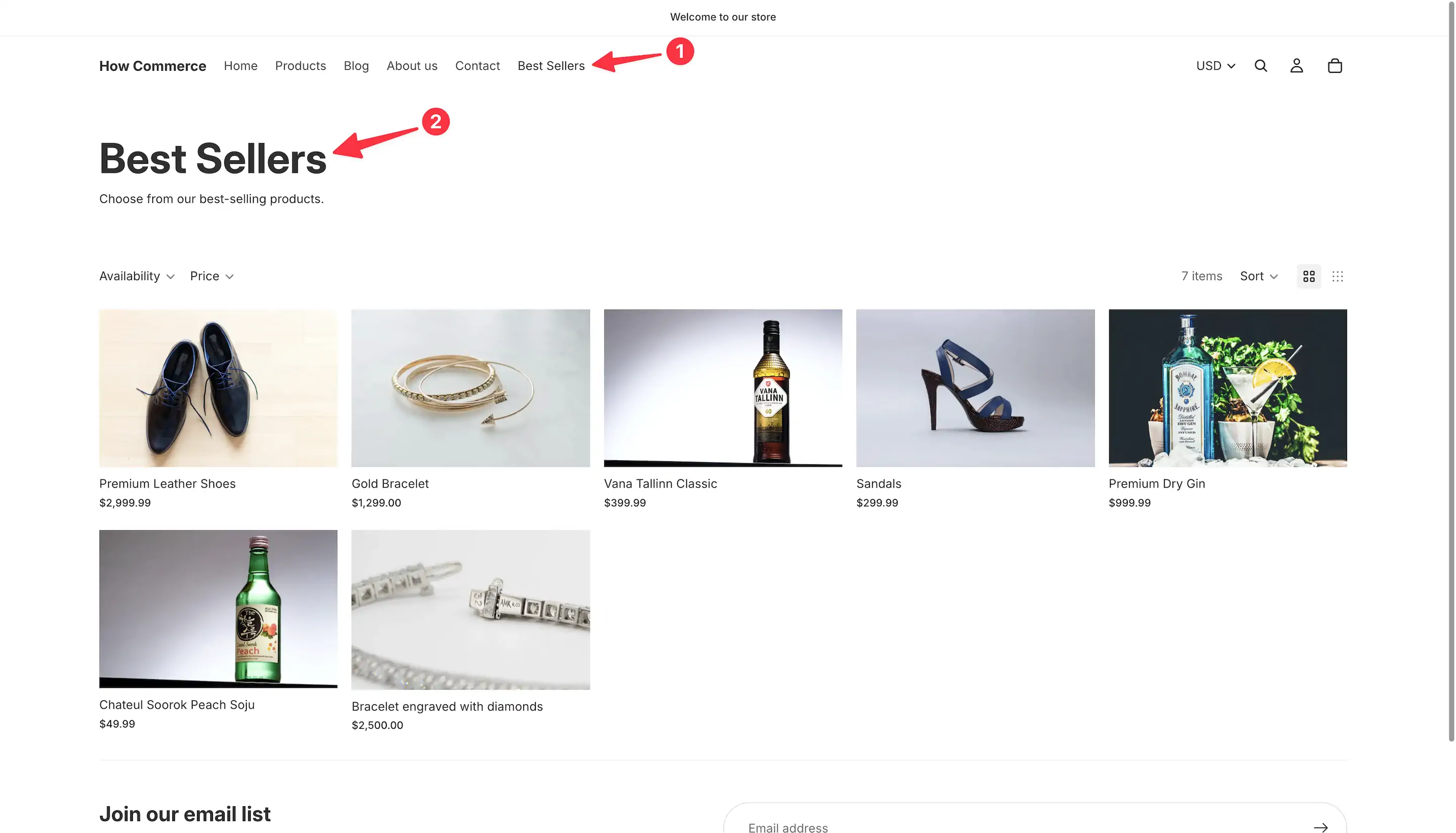Click the $2,500.00 price text

coord(378,725)
